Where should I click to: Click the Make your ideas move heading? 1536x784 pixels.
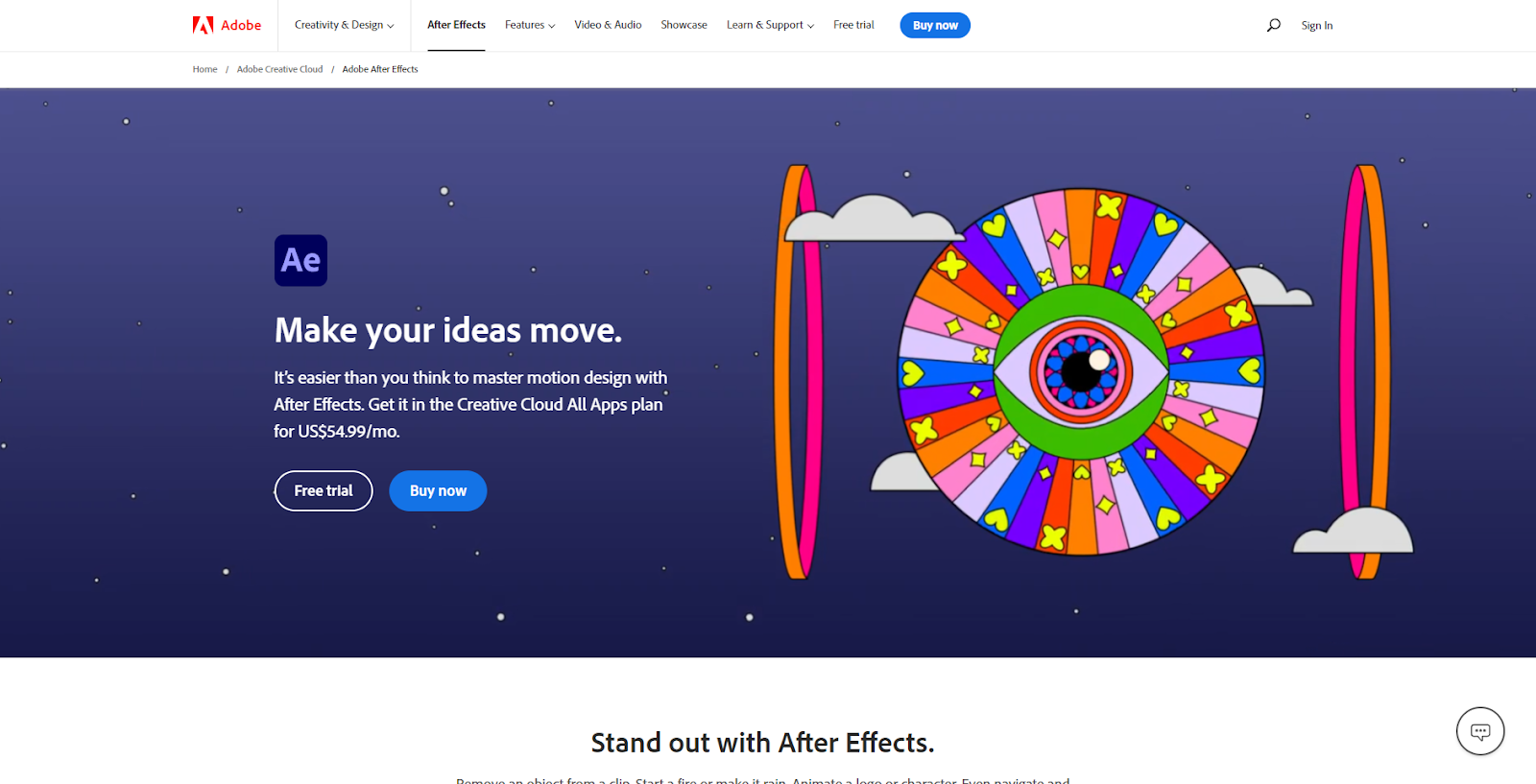pyautogui.click(x=448, y=330)
